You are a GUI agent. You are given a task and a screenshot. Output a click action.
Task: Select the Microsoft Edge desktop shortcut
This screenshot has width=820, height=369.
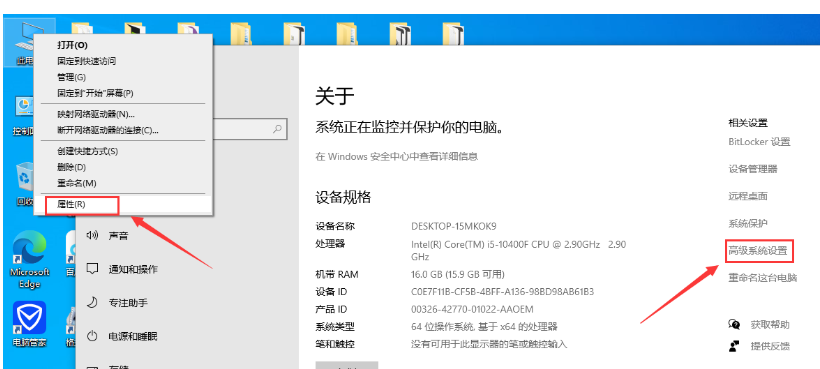pos(29,260)
